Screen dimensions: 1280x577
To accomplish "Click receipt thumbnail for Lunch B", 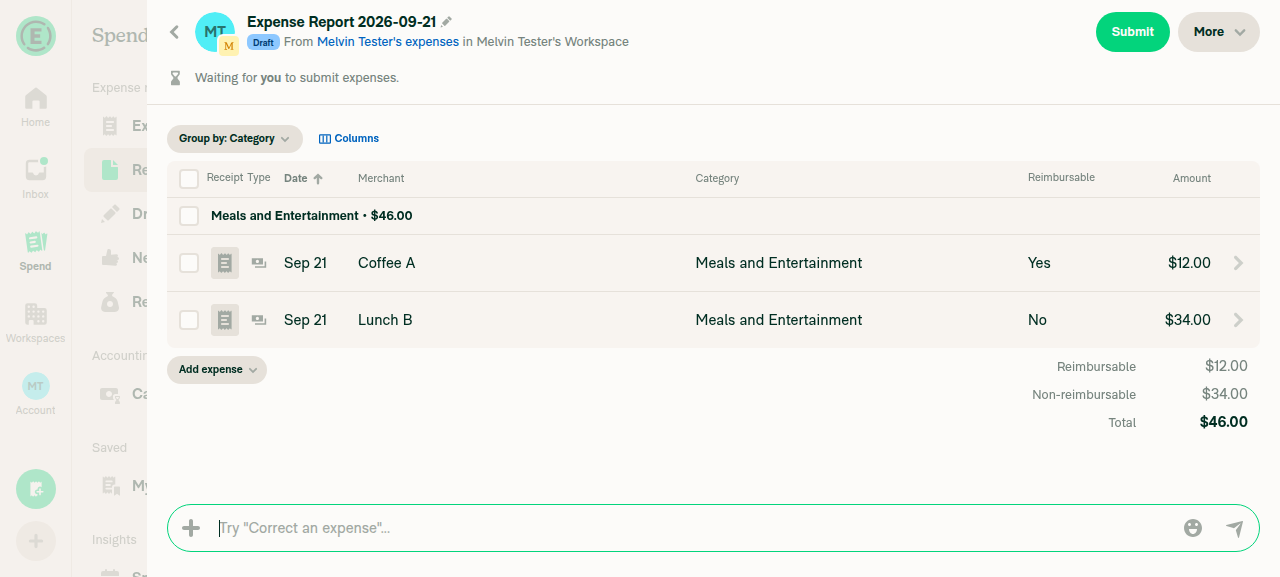I will coord(225,320).
